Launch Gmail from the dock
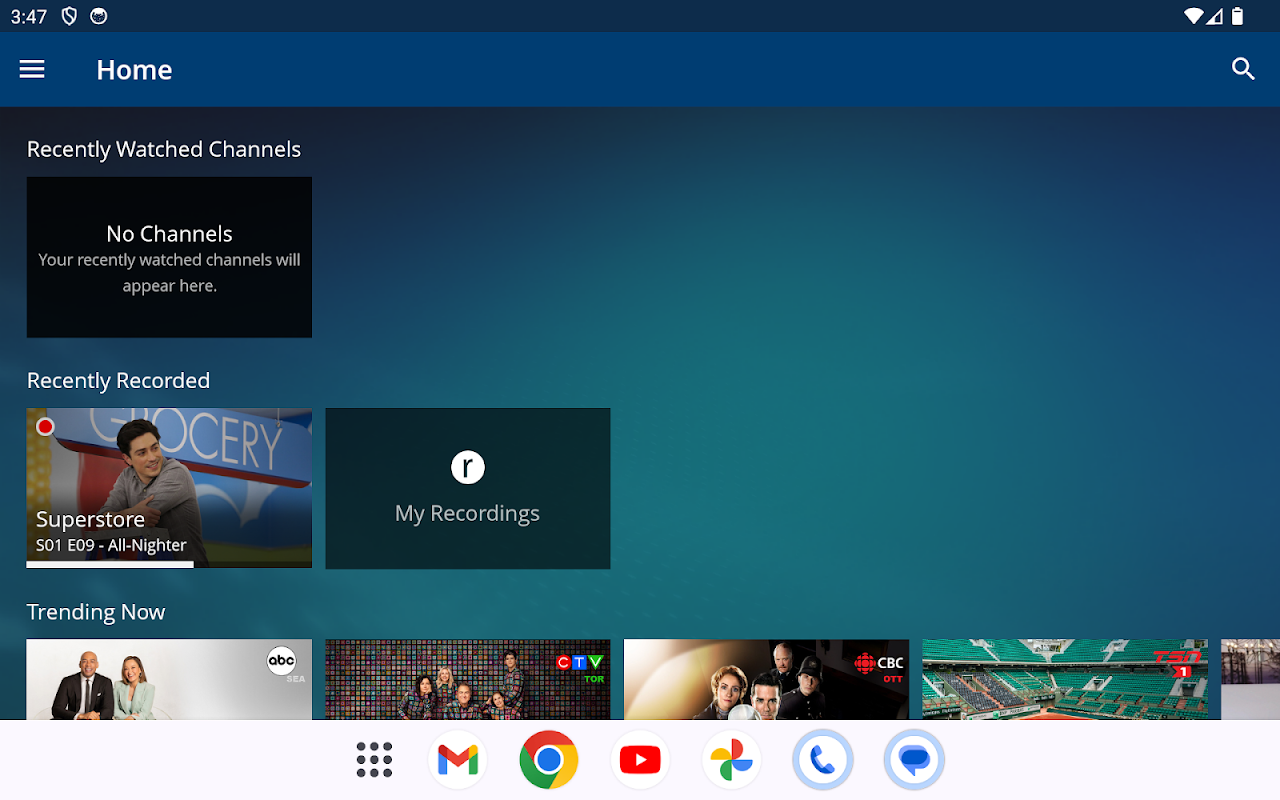The height and width of the screenshot is (800, 1280). click(x=457, y=760)
